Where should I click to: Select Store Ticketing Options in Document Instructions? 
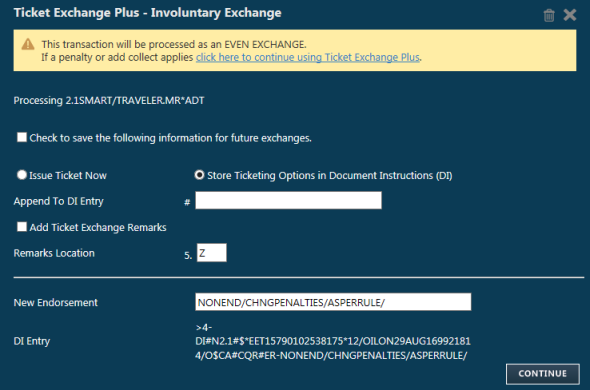pos(199,175)
